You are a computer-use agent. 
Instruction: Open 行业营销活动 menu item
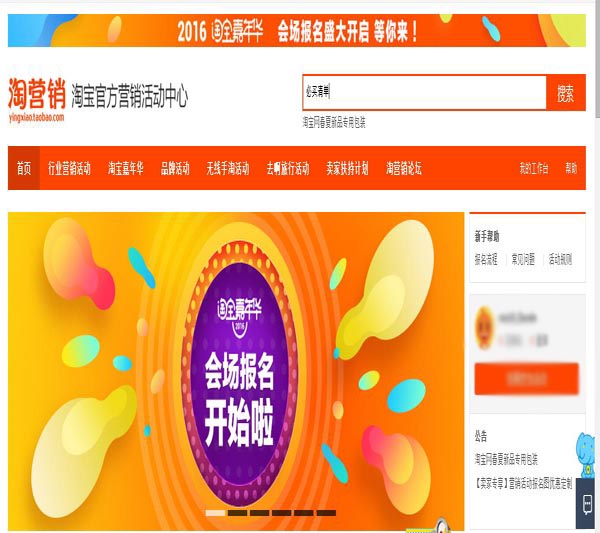[x=69, y=168]
